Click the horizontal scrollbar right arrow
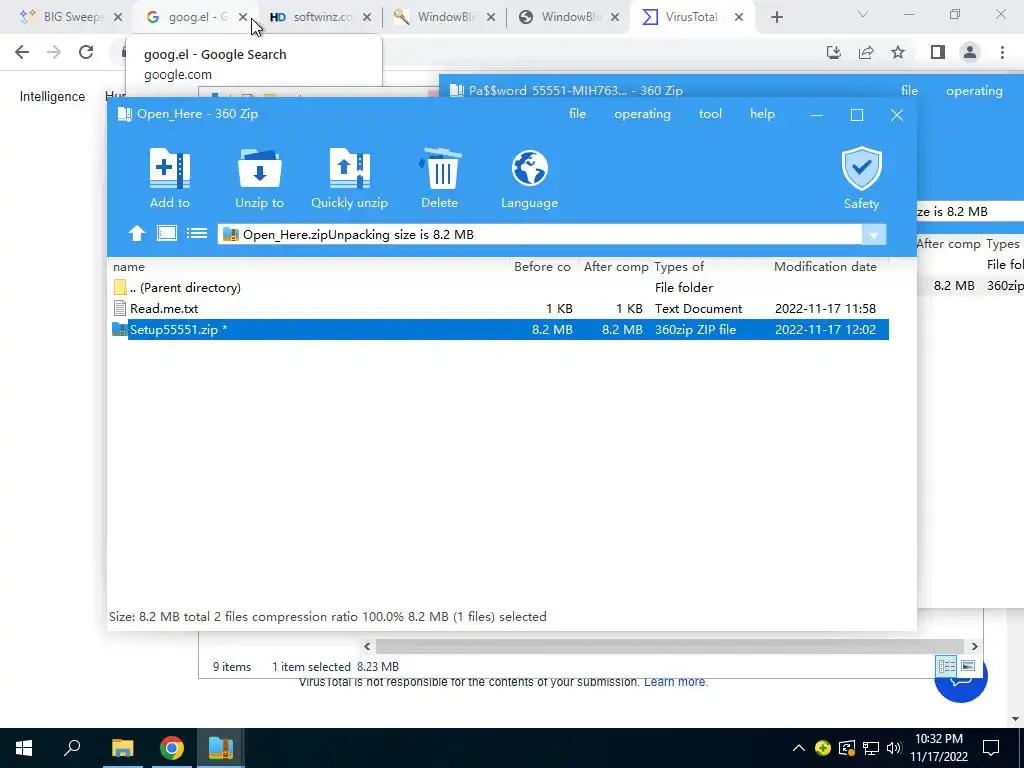Viewport: 1024px width, 768px height. [974, 647]
